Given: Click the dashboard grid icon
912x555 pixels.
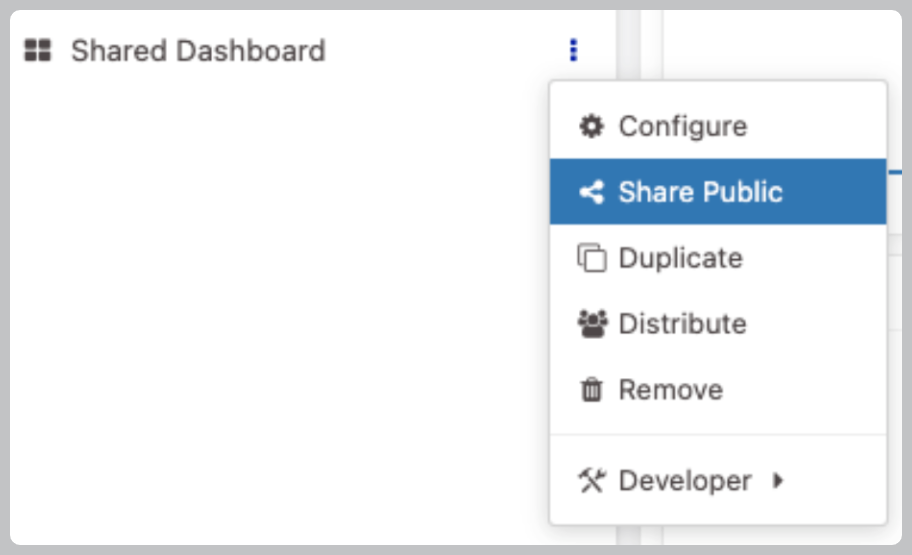Looking at the screenshot, I should [x=38, y=50].
